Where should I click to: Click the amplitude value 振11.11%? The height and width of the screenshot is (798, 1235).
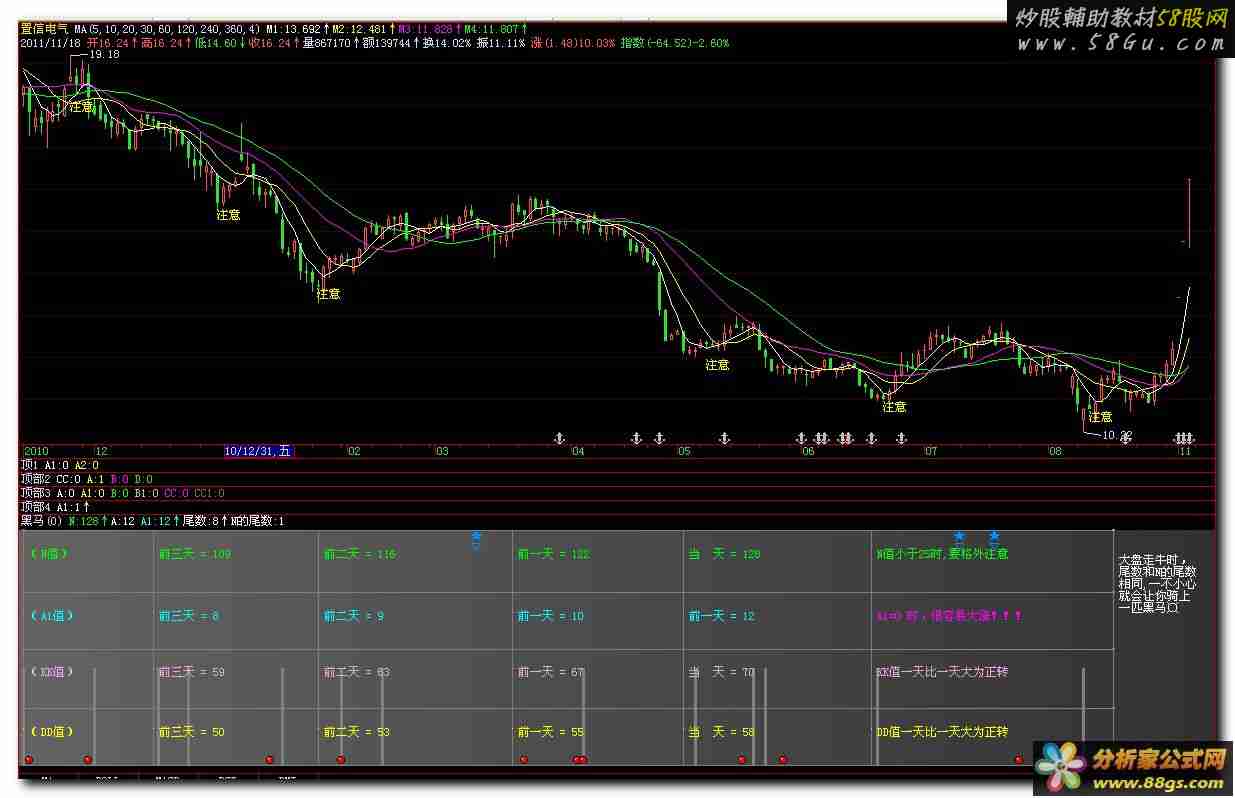(501, 43)
